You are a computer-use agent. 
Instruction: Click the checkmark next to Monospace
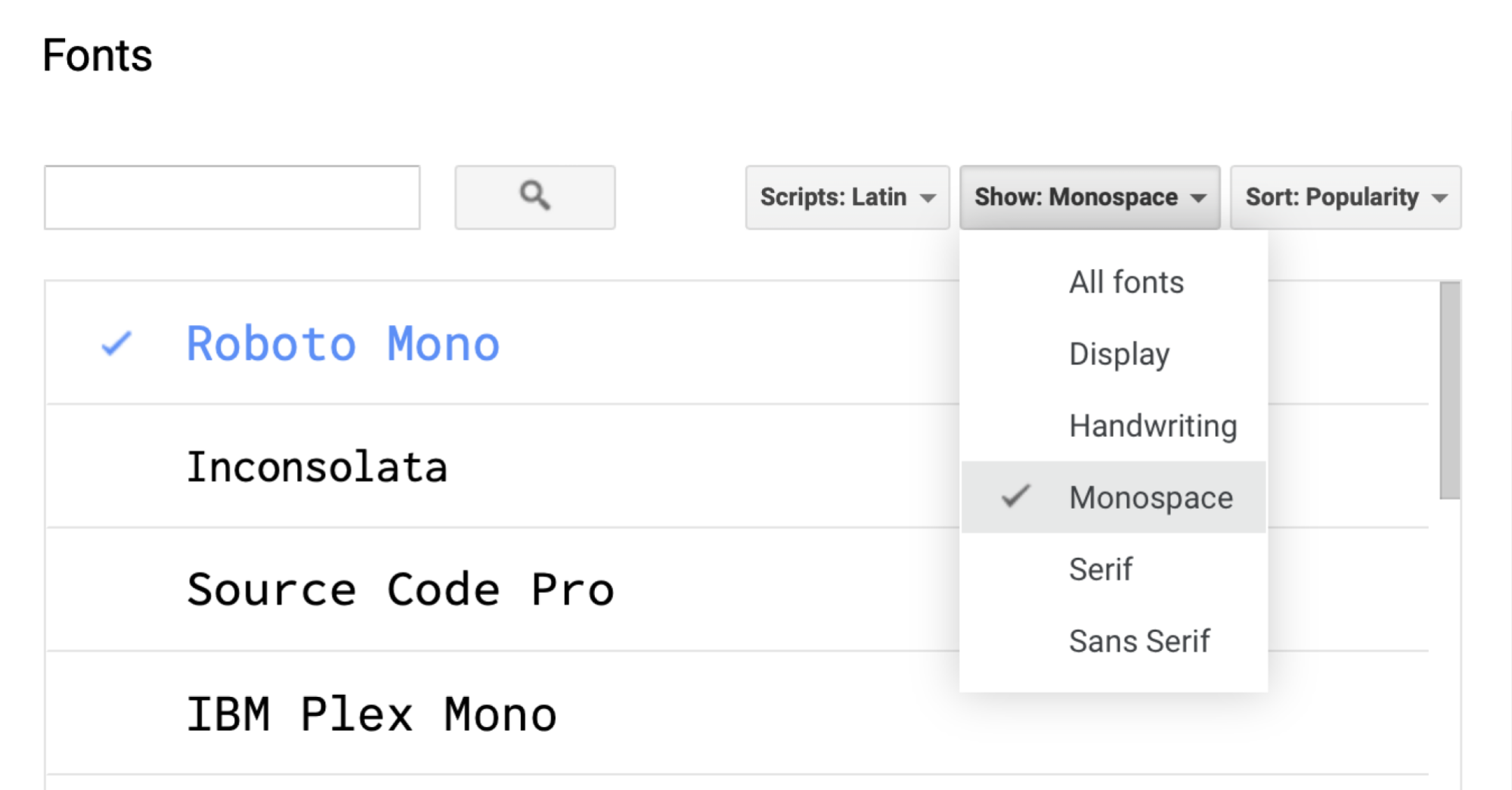click(x=1016, y=497)
